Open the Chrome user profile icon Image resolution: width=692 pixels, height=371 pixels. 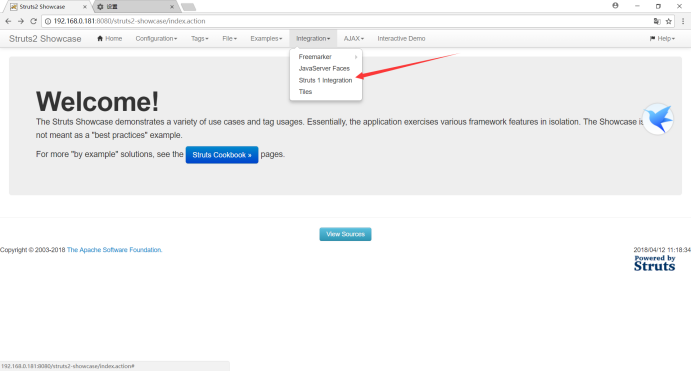pos(615,6)
